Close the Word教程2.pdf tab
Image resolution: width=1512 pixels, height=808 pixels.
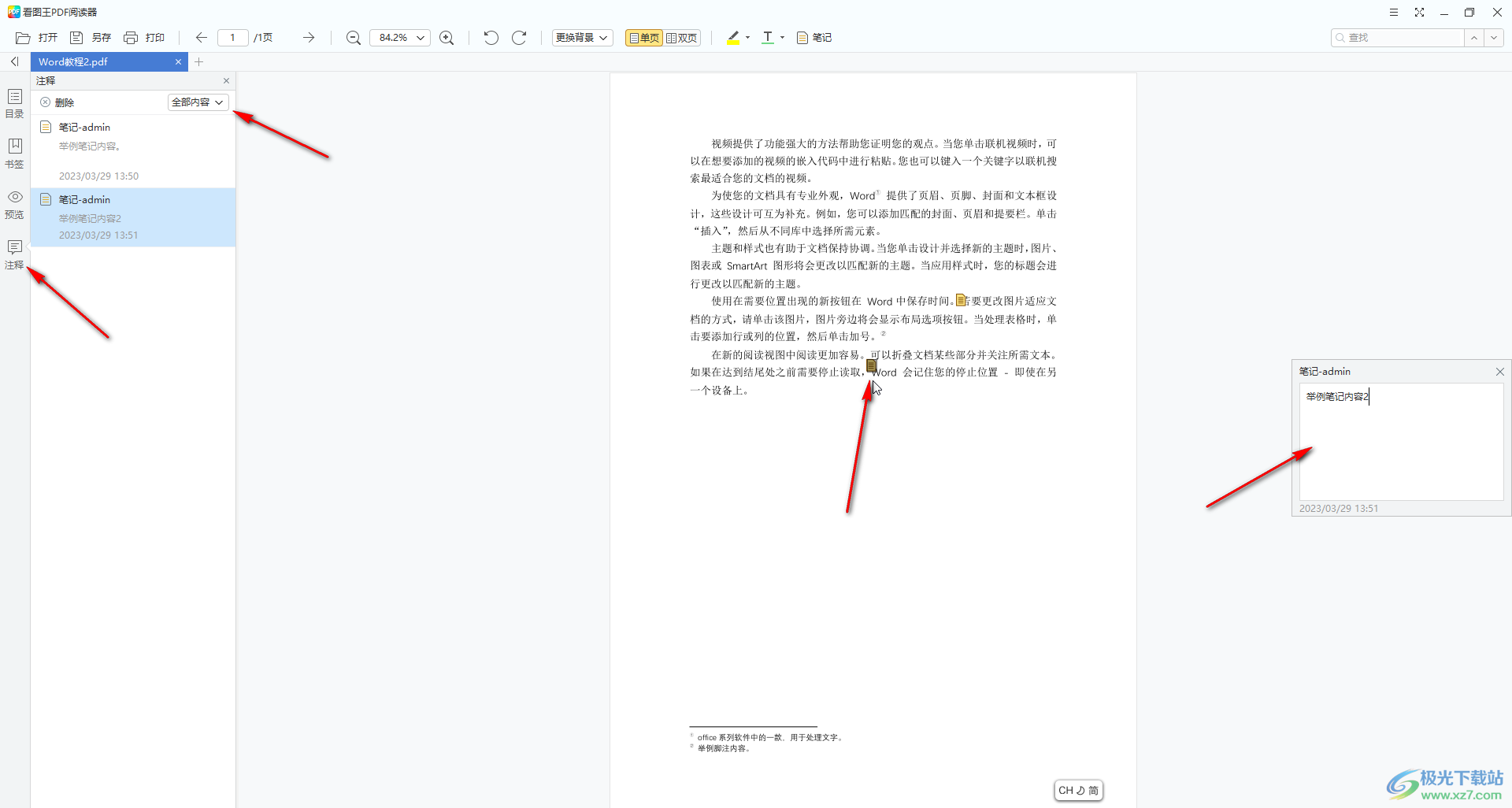[178, 61]
